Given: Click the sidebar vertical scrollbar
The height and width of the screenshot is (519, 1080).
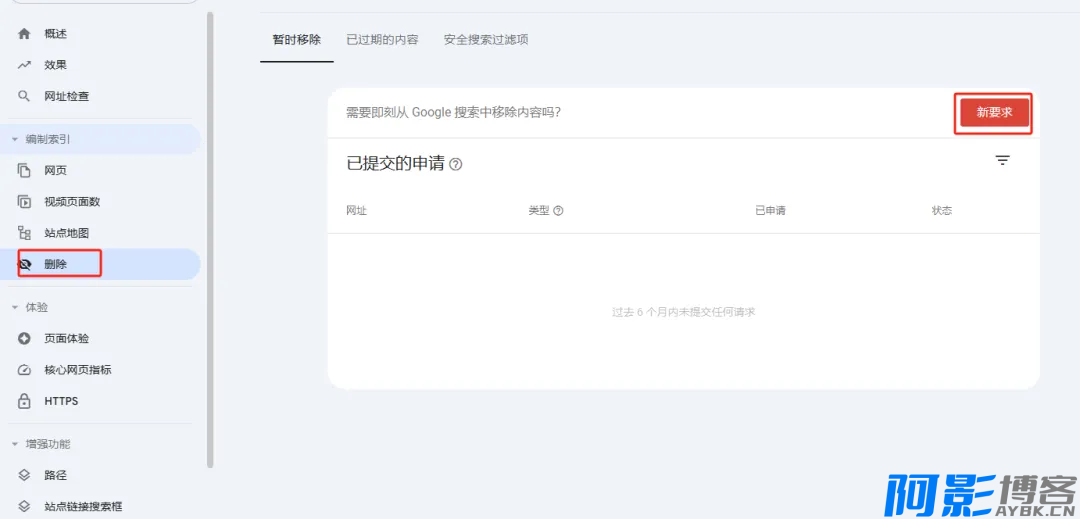Looking at the screenshot, I should tap(210, 240).
